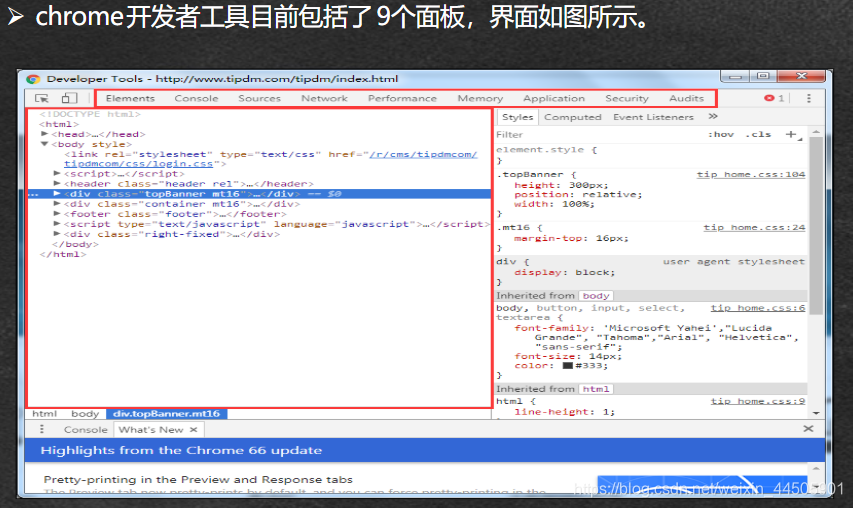Click the line-height: 1 declaration
Image resolution: width=853 pixels, height=508 pixels.
565,412
